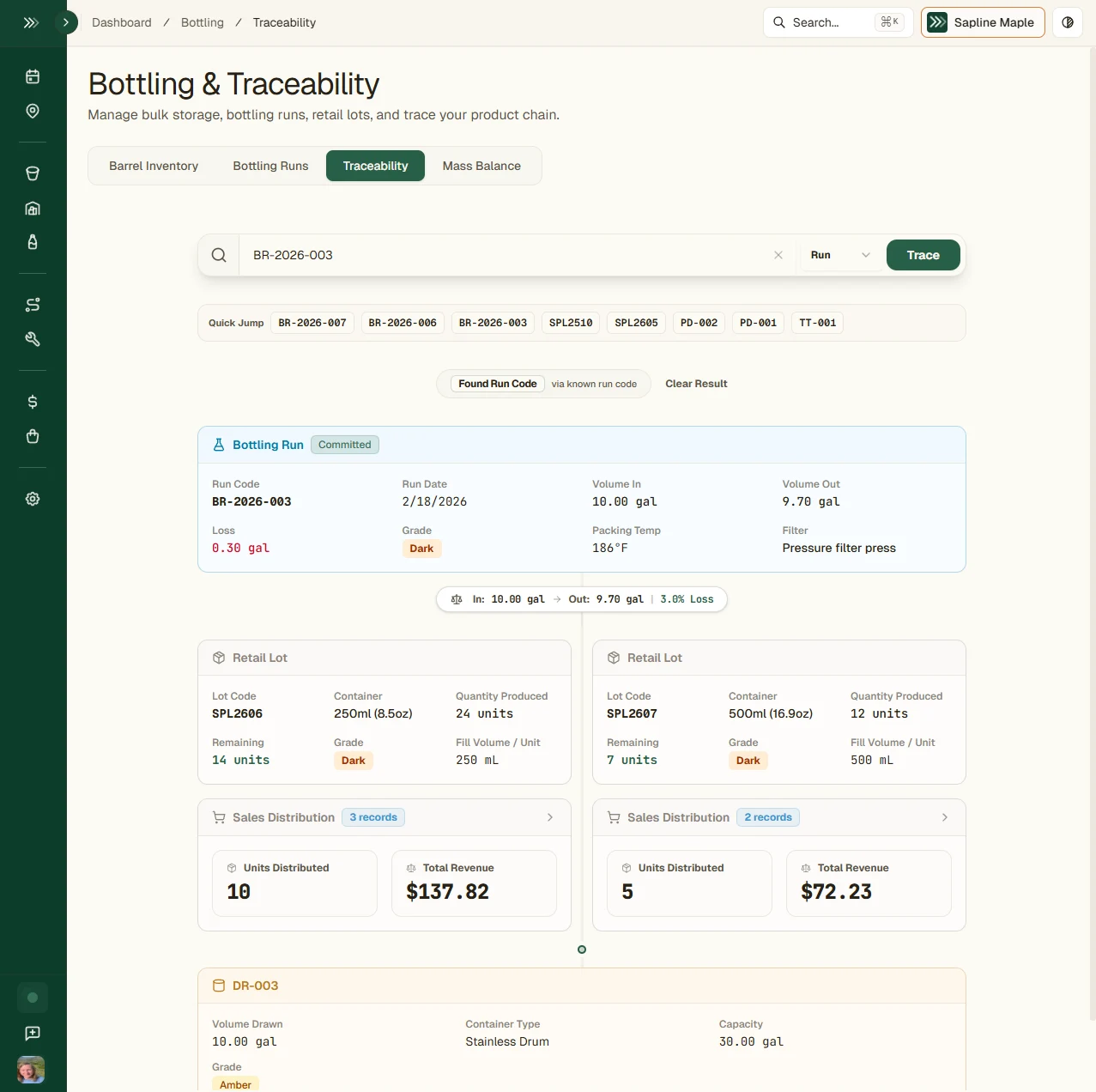Click the Dark grade badge on SPL2606
1096x1092 pixels.
[353, 760]
